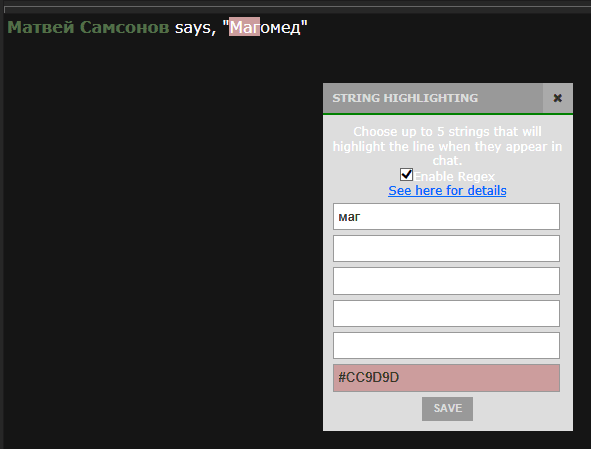Click the Choose up to 5 strings instructions

[447, 146]
